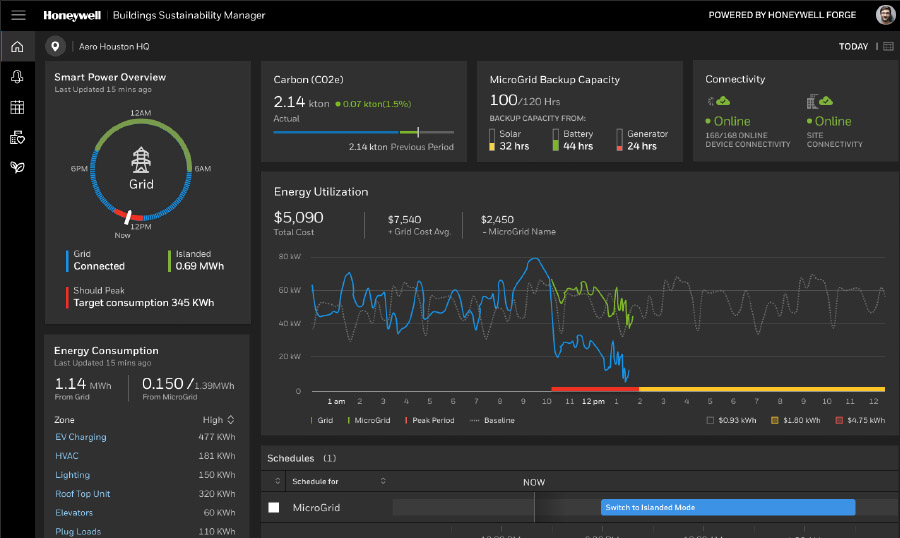Image resolution: width=900 pixels, height=538 pixels.
Task: Open notifications bell in sidebar
Action: [x=17, y=77]
